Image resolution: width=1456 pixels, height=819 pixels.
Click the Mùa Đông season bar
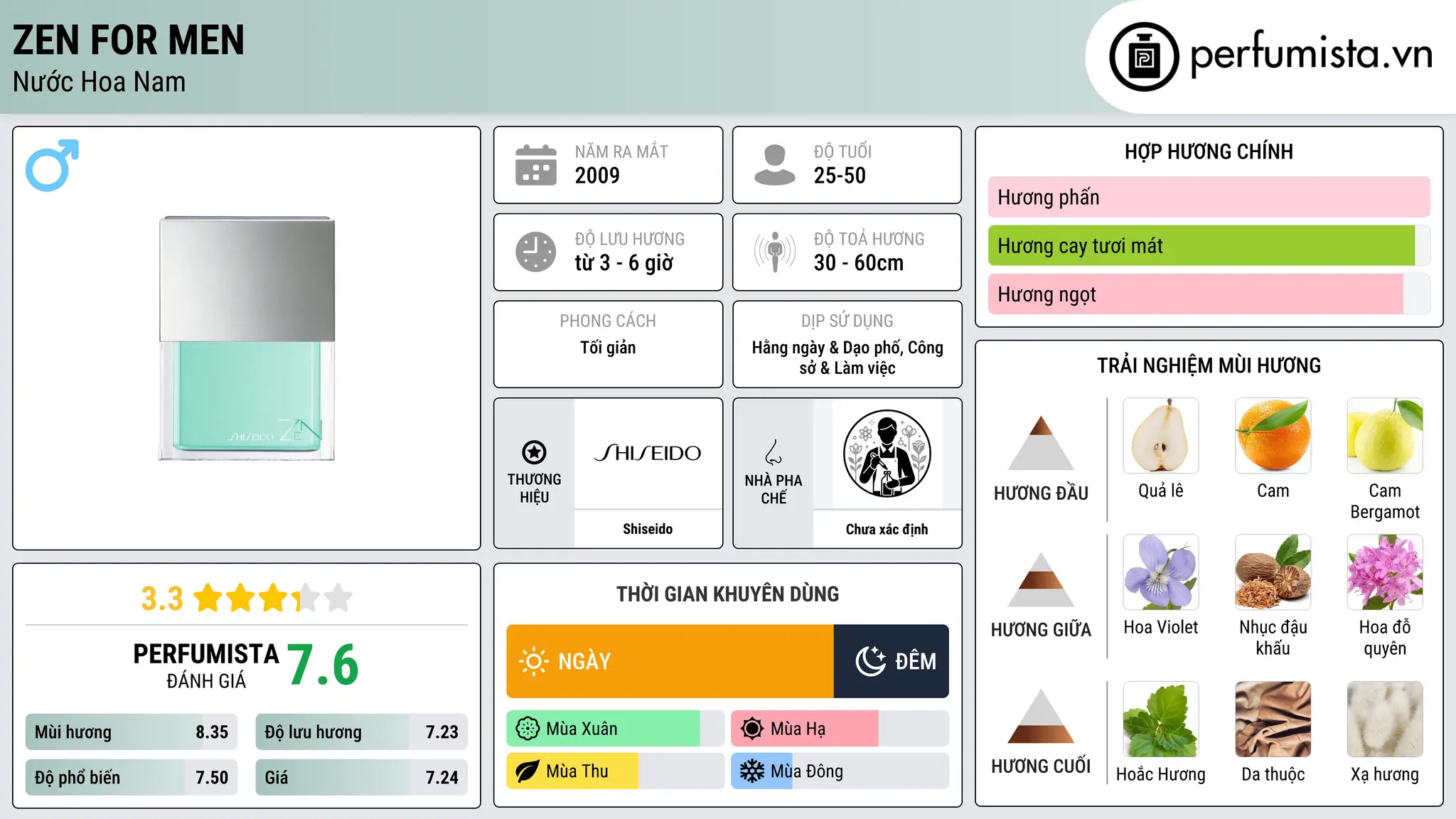click(x=840, y=771)
